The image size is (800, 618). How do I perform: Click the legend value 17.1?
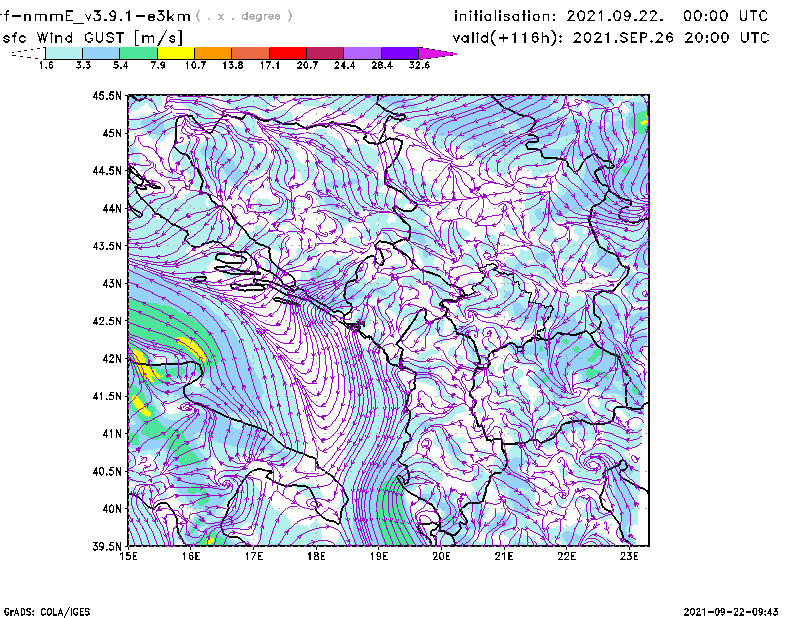tap(270, 65)
